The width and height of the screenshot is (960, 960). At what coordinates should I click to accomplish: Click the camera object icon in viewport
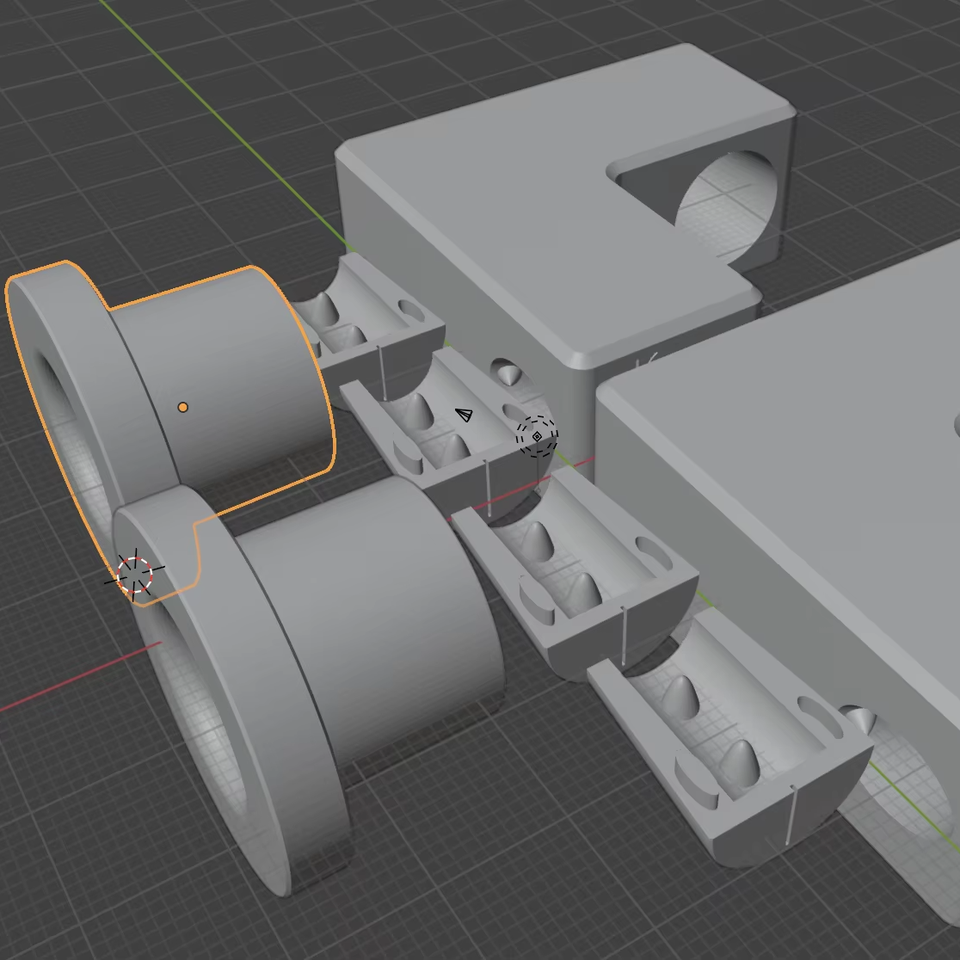463,414
